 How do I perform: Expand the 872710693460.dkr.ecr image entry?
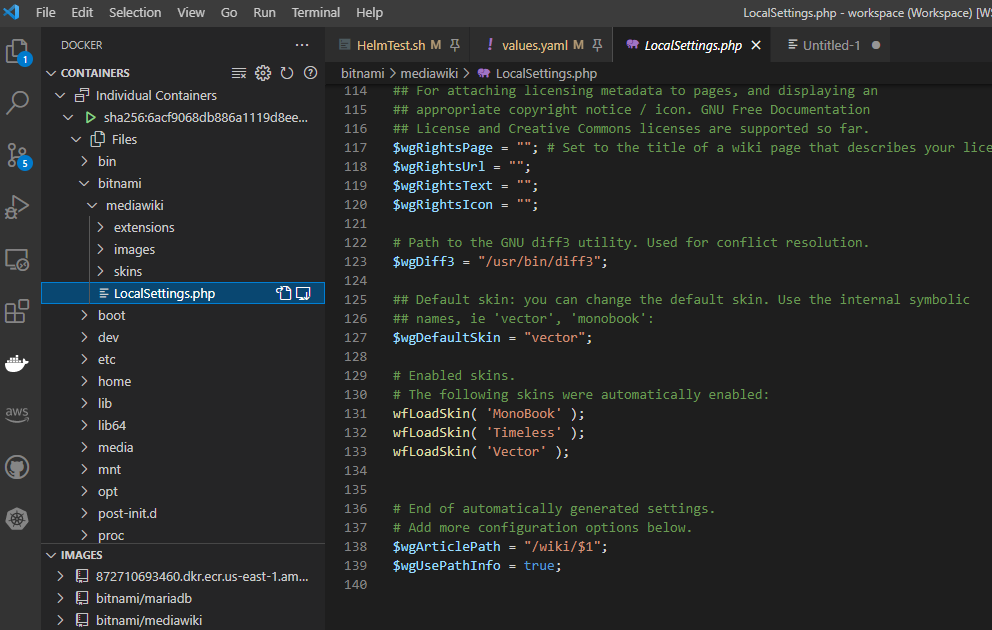[x=60, y=576]
